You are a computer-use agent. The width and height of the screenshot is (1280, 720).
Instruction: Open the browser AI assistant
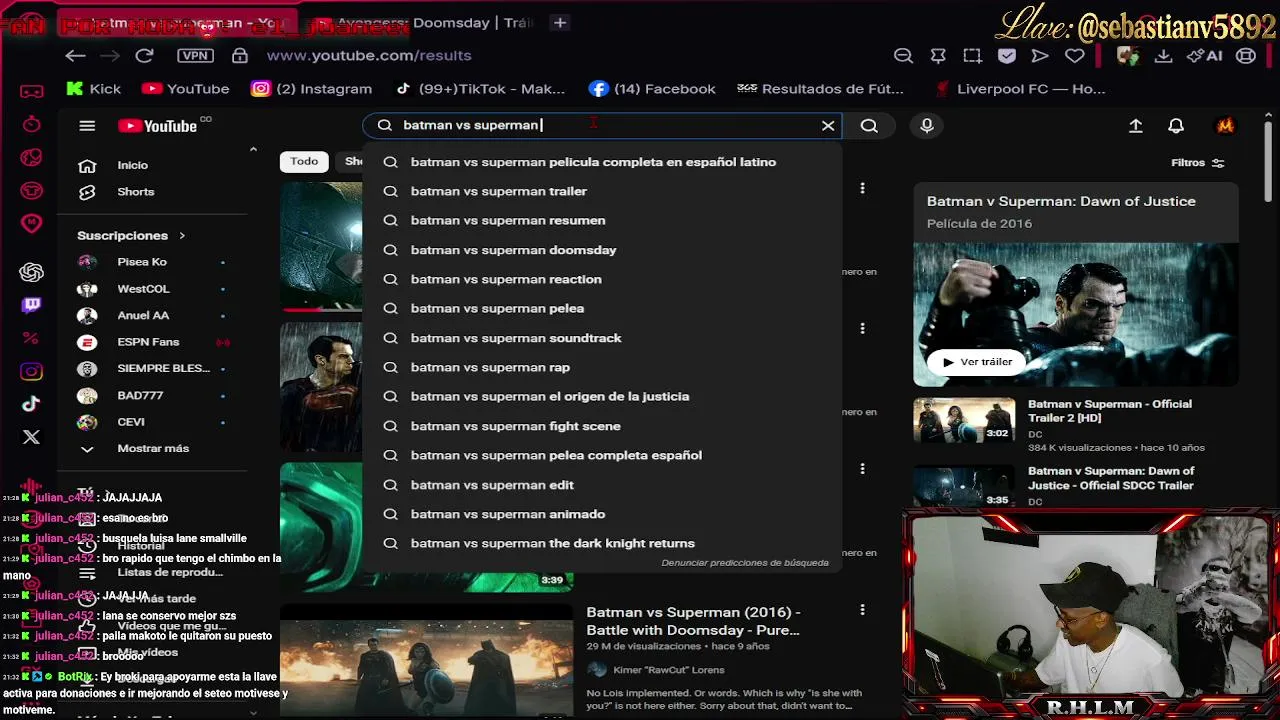[1204, 56]
